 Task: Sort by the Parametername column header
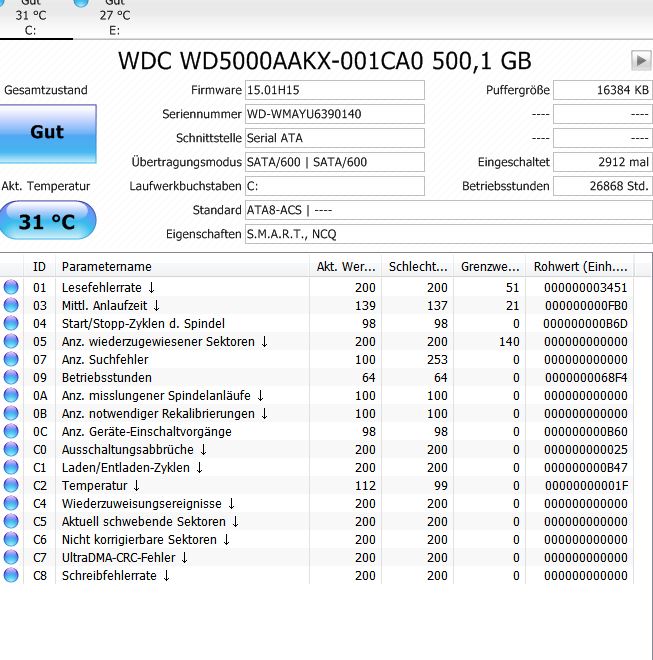(x=182, y=266)
